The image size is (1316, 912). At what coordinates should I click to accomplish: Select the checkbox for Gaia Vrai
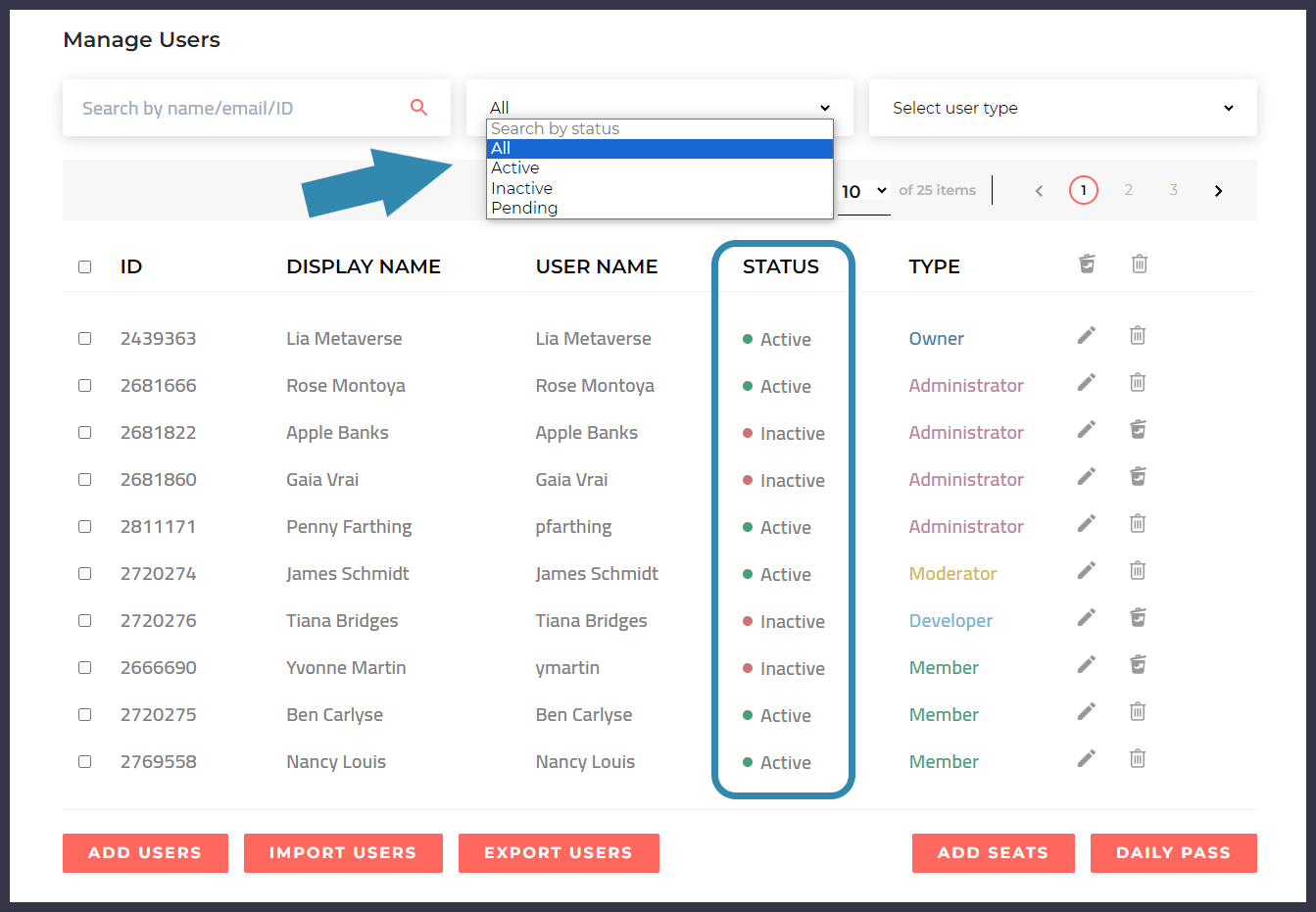click(x=85, y=480)
